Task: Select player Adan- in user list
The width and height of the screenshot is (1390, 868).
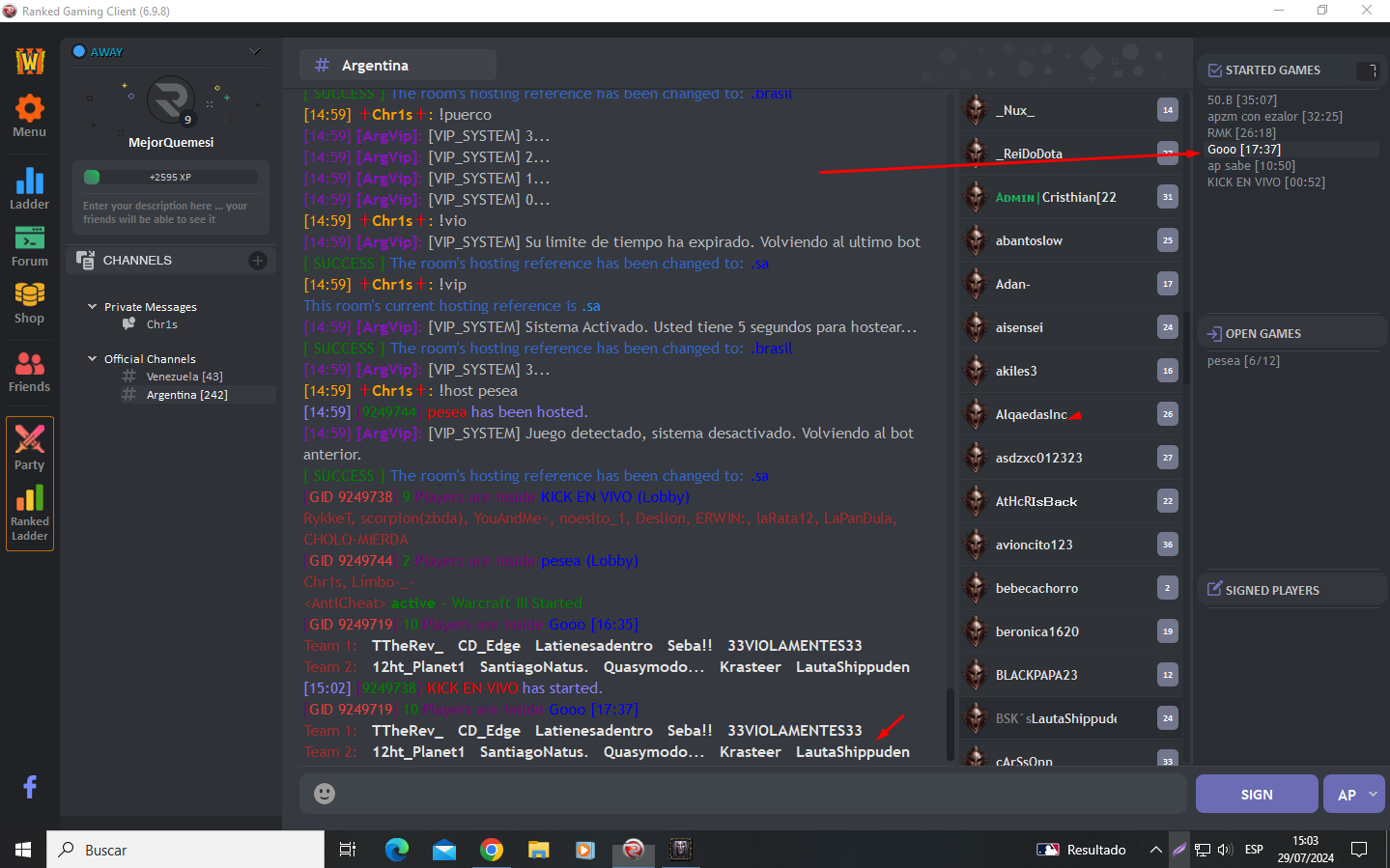Action: (x=1012, y=284)
